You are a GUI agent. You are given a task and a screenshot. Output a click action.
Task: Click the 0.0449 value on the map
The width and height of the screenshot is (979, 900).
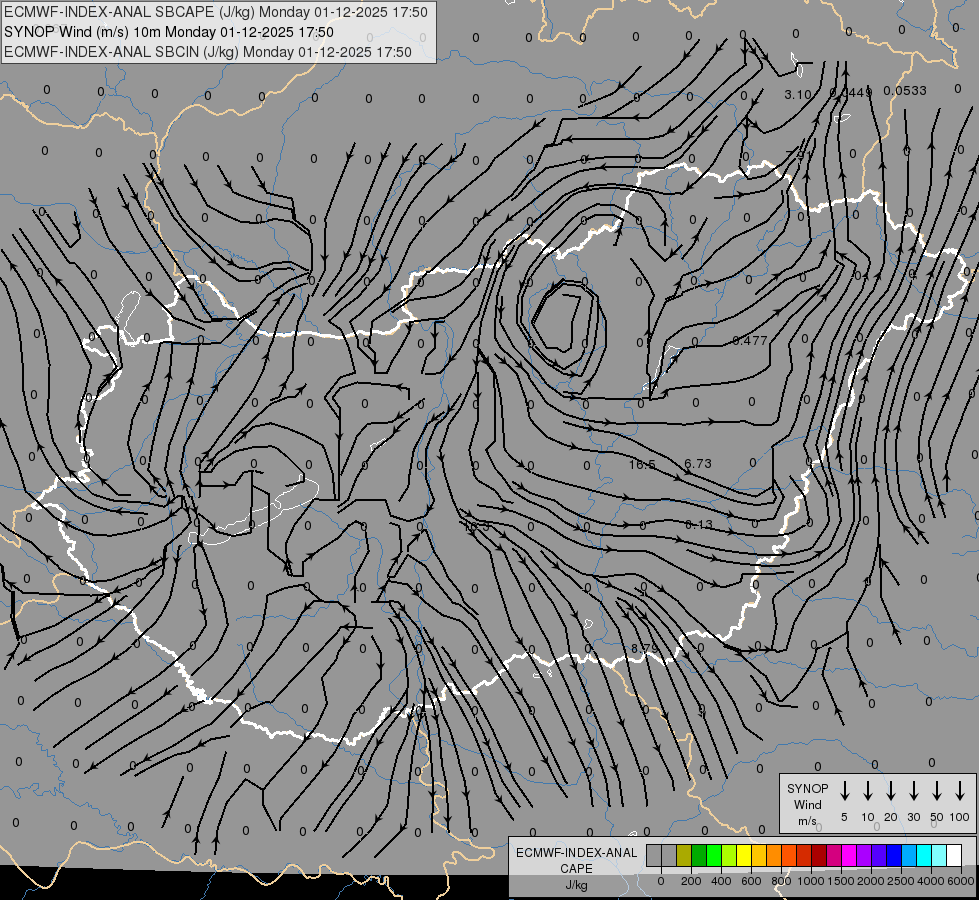[x=851, y=92]
